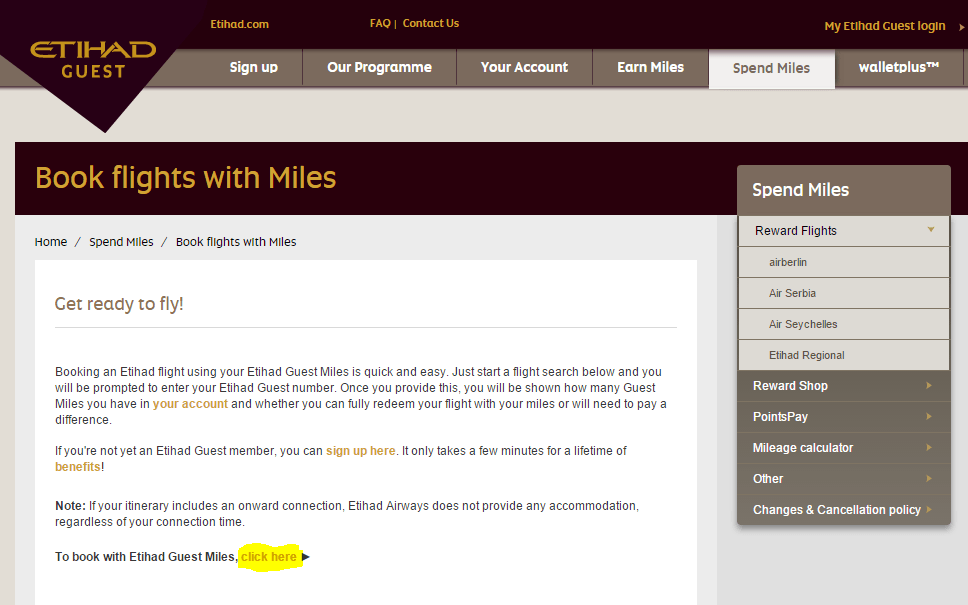Open the benefits link
Screen dimensions: 968x605
(x=78, y=467)
